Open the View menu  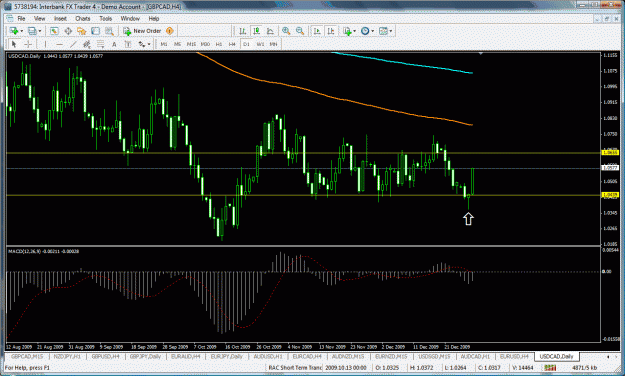(x=39, y=18)
